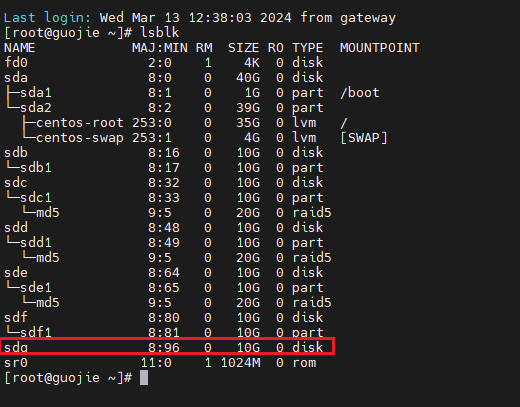Click the 8:96 device number

click(x=164, y=348)
